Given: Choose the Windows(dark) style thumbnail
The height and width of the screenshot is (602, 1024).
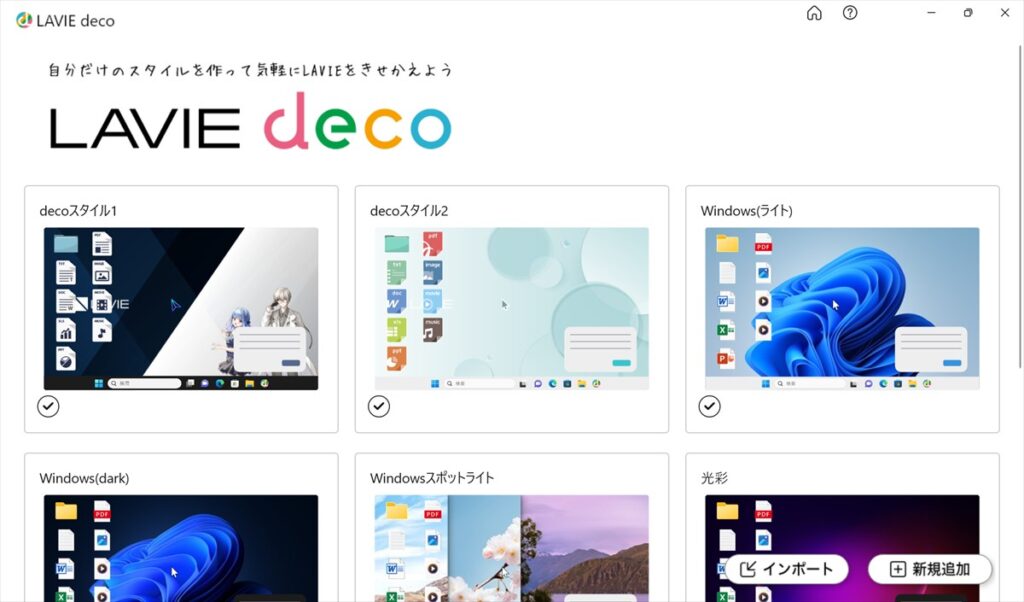Looking at the screenshot, I should 181,548.
